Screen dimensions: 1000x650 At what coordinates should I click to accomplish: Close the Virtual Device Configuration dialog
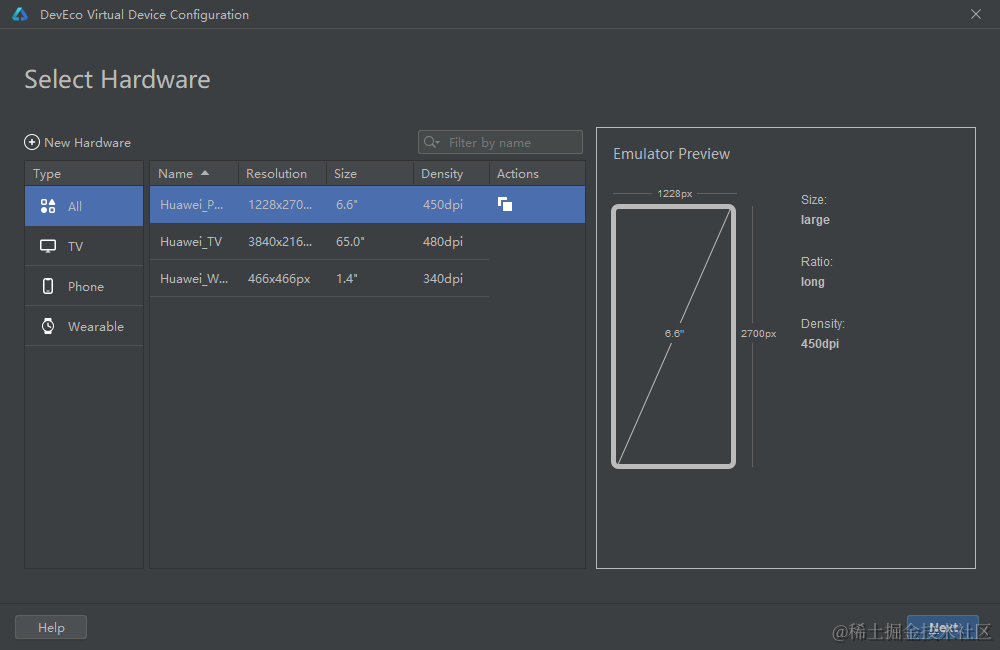pos(976,14)
